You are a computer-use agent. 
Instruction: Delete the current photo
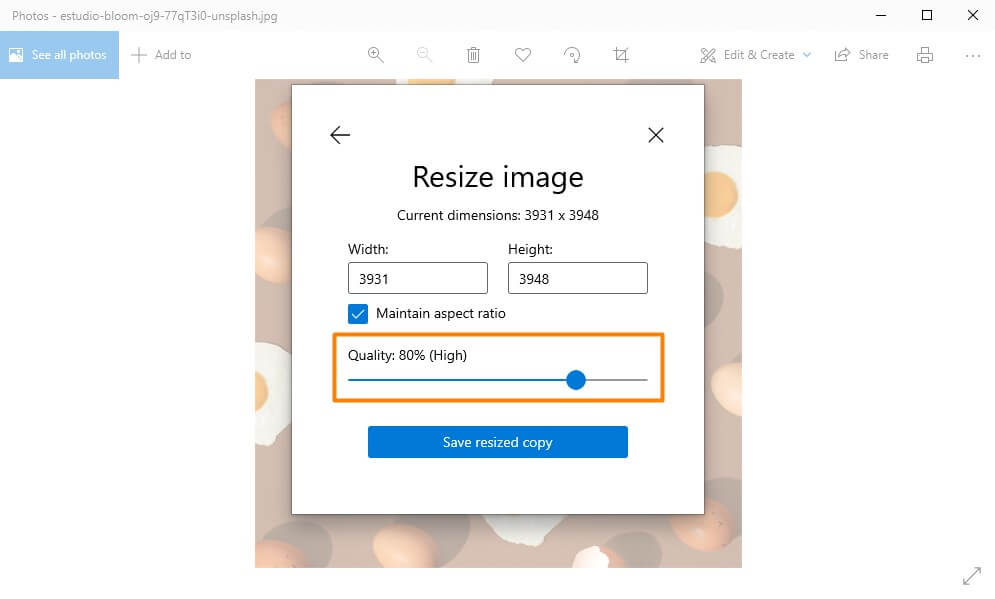coord(473,55)
